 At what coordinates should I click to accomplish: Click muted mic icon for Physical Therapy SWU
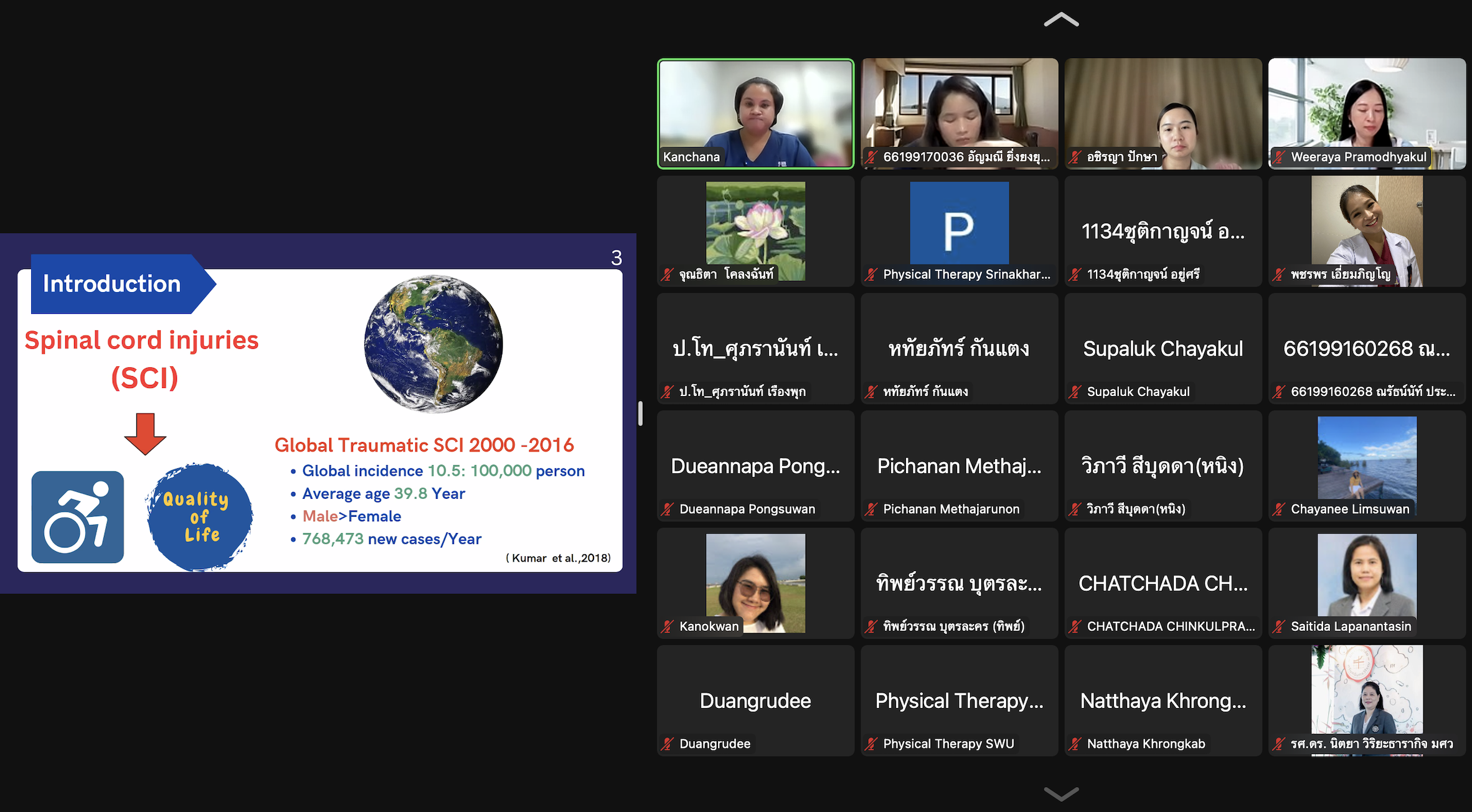click(x=871, y=744)
